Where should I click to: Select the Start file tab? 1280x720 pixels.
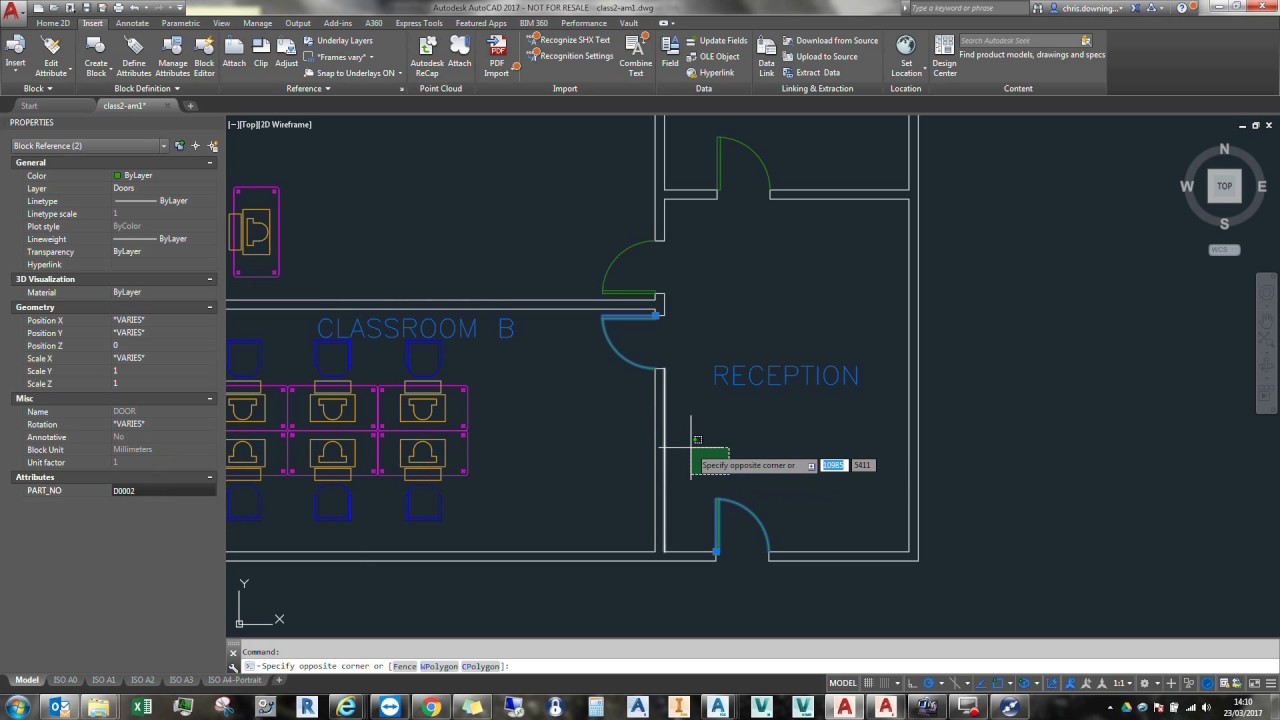tap(29, 105)
